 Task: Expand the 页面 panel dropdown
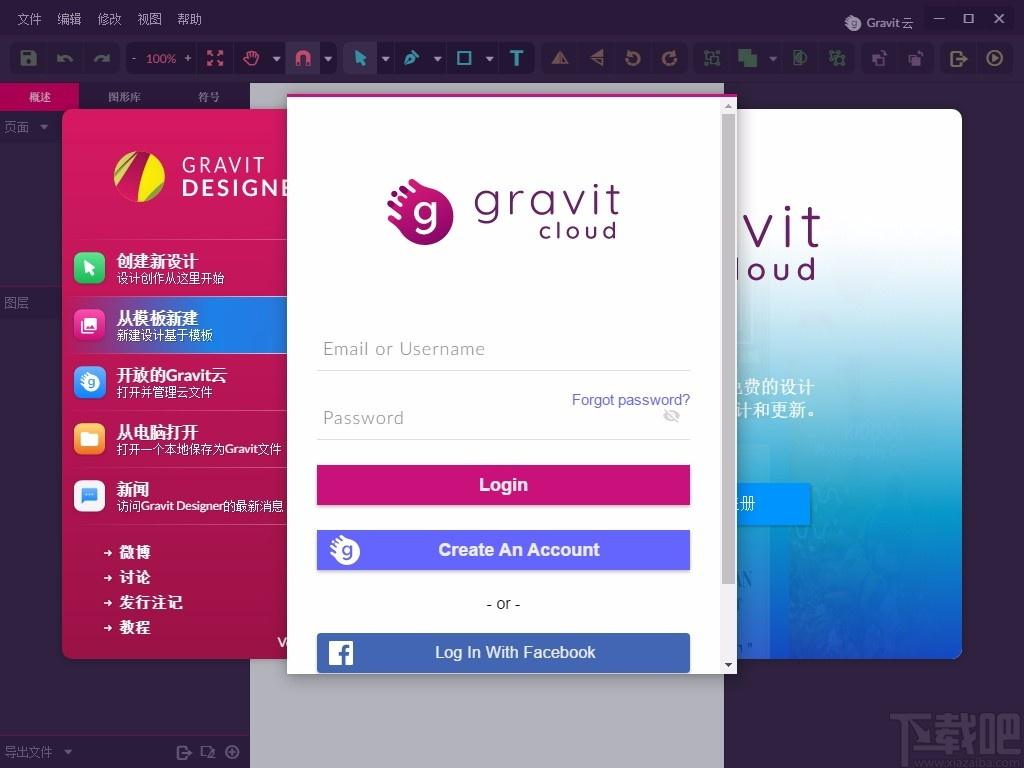click(44, 127)
